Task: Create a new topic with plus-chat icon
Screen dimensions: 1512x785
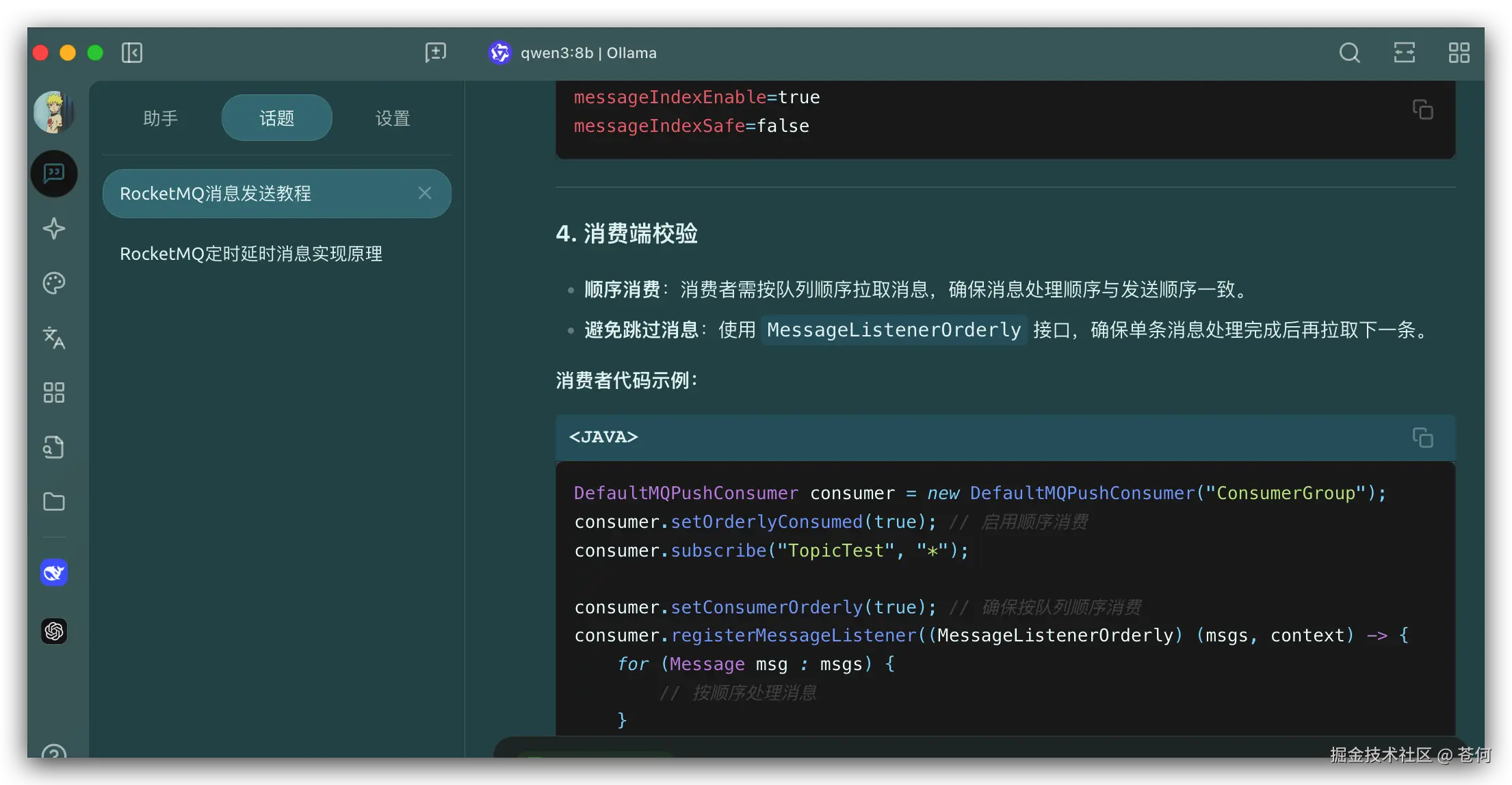Action: point(435,53)
